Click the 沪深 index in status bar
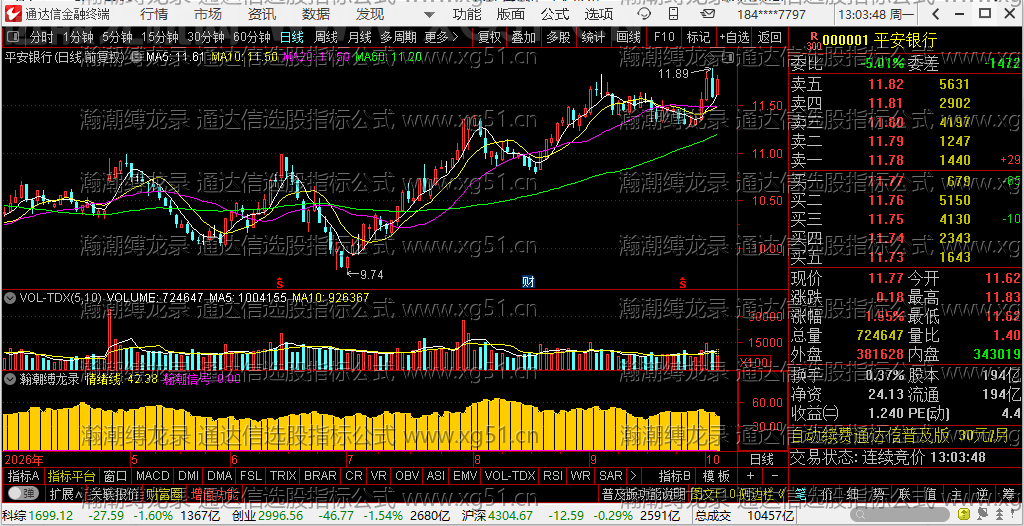The image size is (1024, 526). [x=472, y=516]
